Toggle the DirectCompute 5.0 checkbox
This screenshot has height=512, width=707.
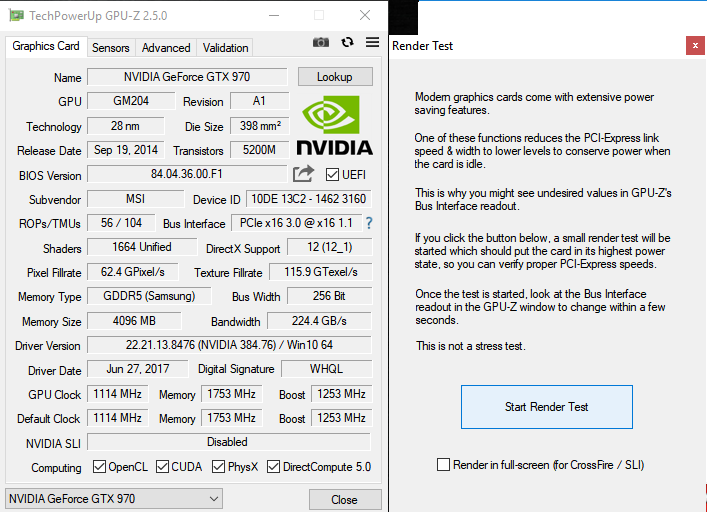tap(273, 466)
